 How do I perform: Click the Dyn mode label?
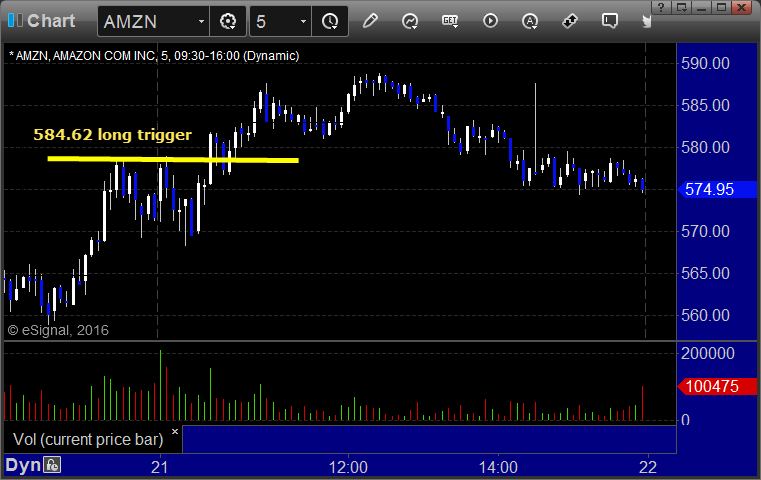point(23,465)
